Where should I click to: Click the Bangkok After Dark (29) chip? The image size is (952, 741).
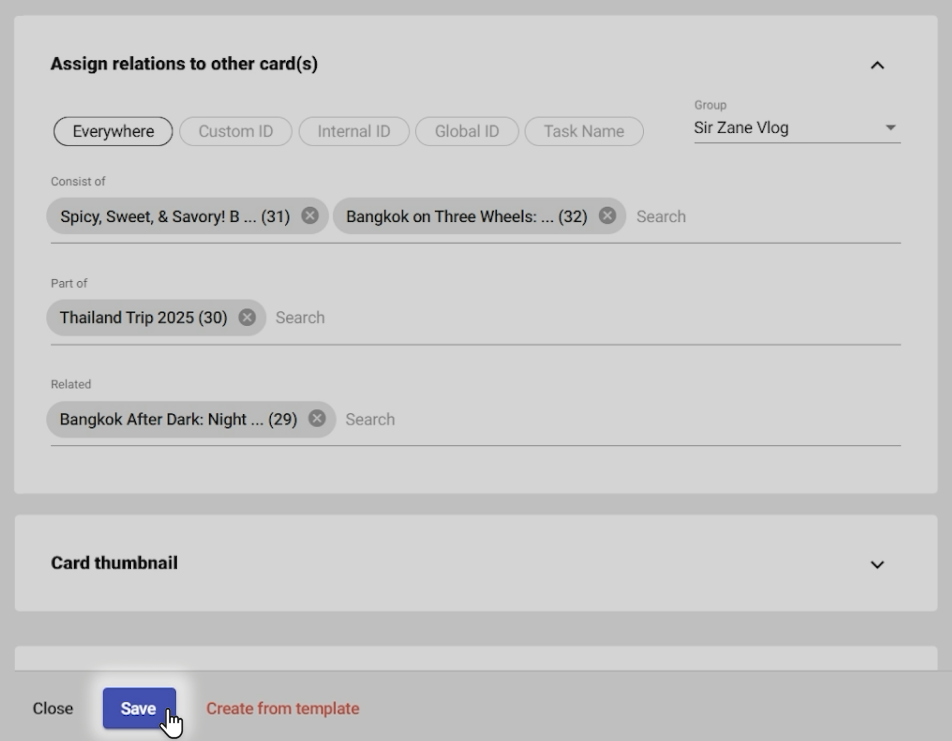[x=178, y=419]
